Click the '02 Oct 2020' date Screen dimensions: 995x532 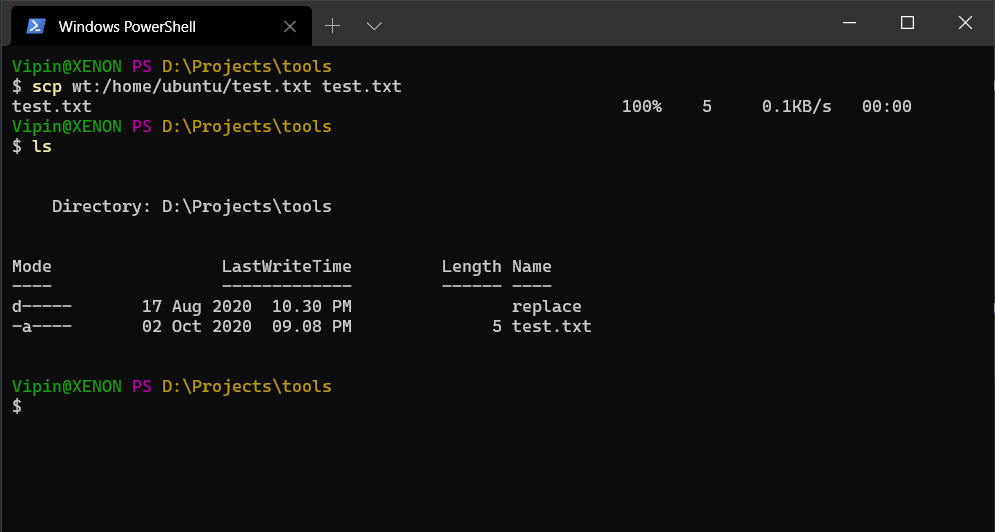[x=197, y=326]
